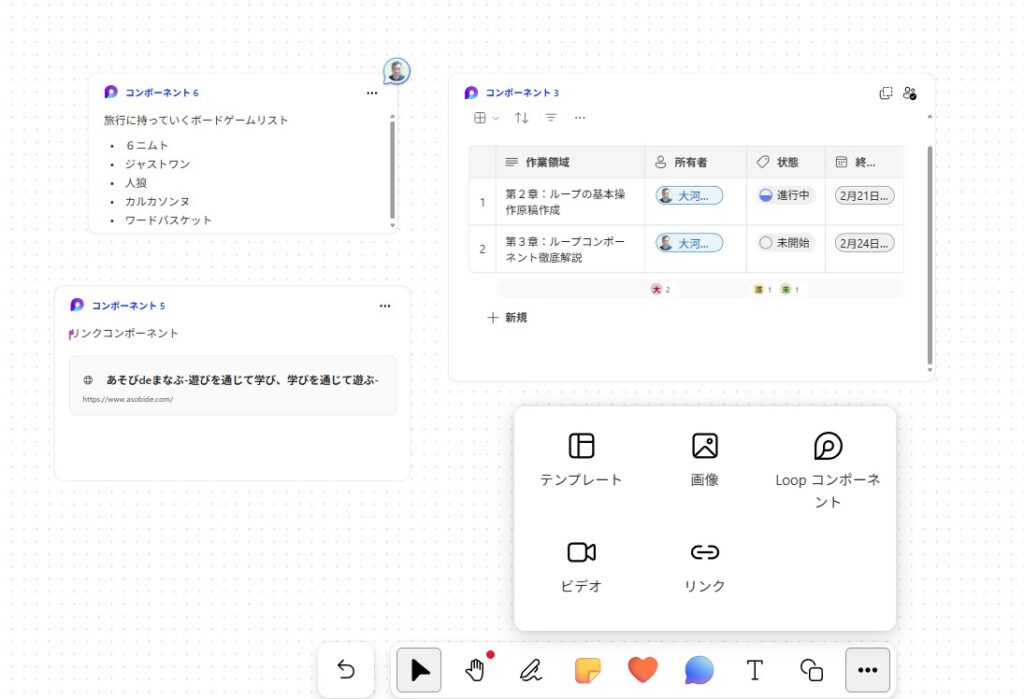Click the sort arrows icon in コンポーネント 3

tap(521, 118)
